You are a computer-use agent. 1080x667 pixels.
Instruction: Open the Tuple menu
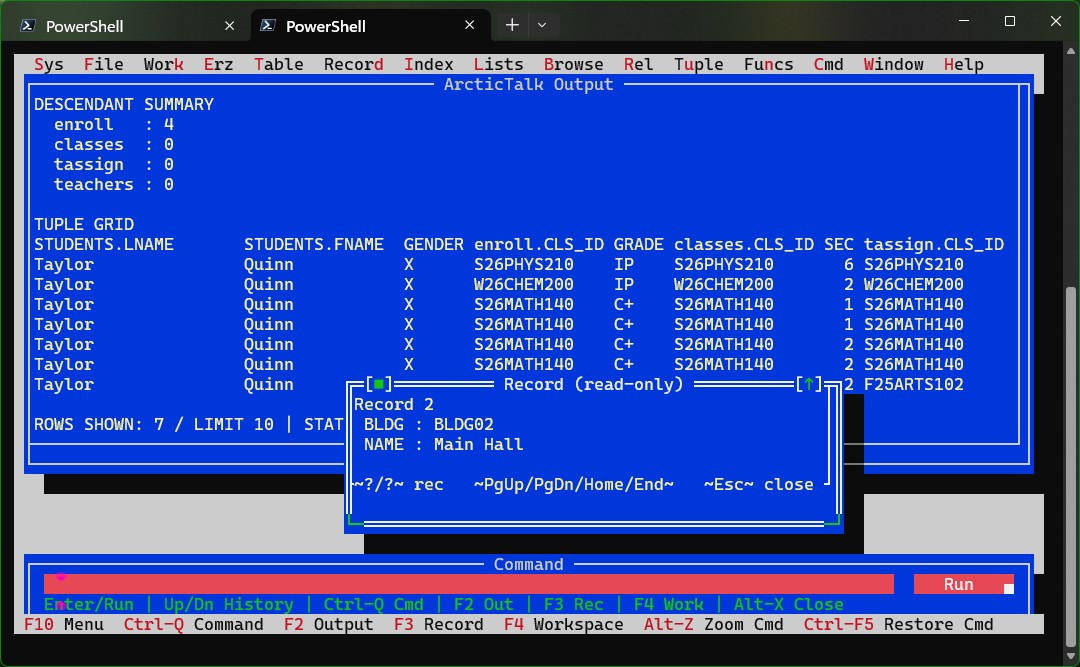pos(698,65)
